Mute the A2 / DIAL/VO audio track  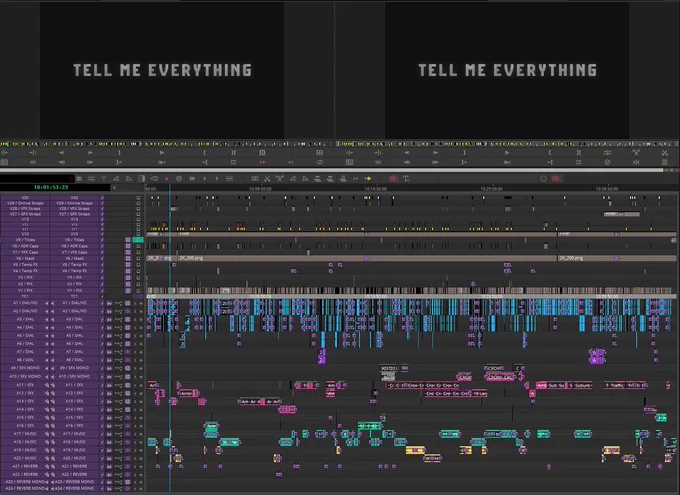point(141,311)
